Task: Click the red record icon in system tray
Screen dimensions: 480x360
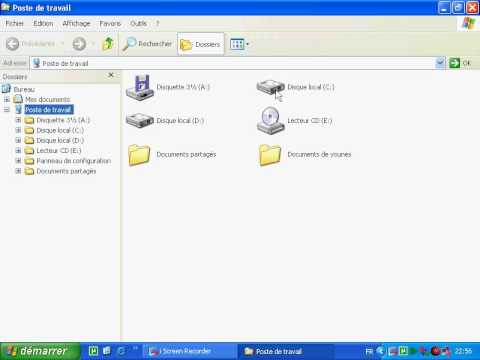Action: (435, 351)
